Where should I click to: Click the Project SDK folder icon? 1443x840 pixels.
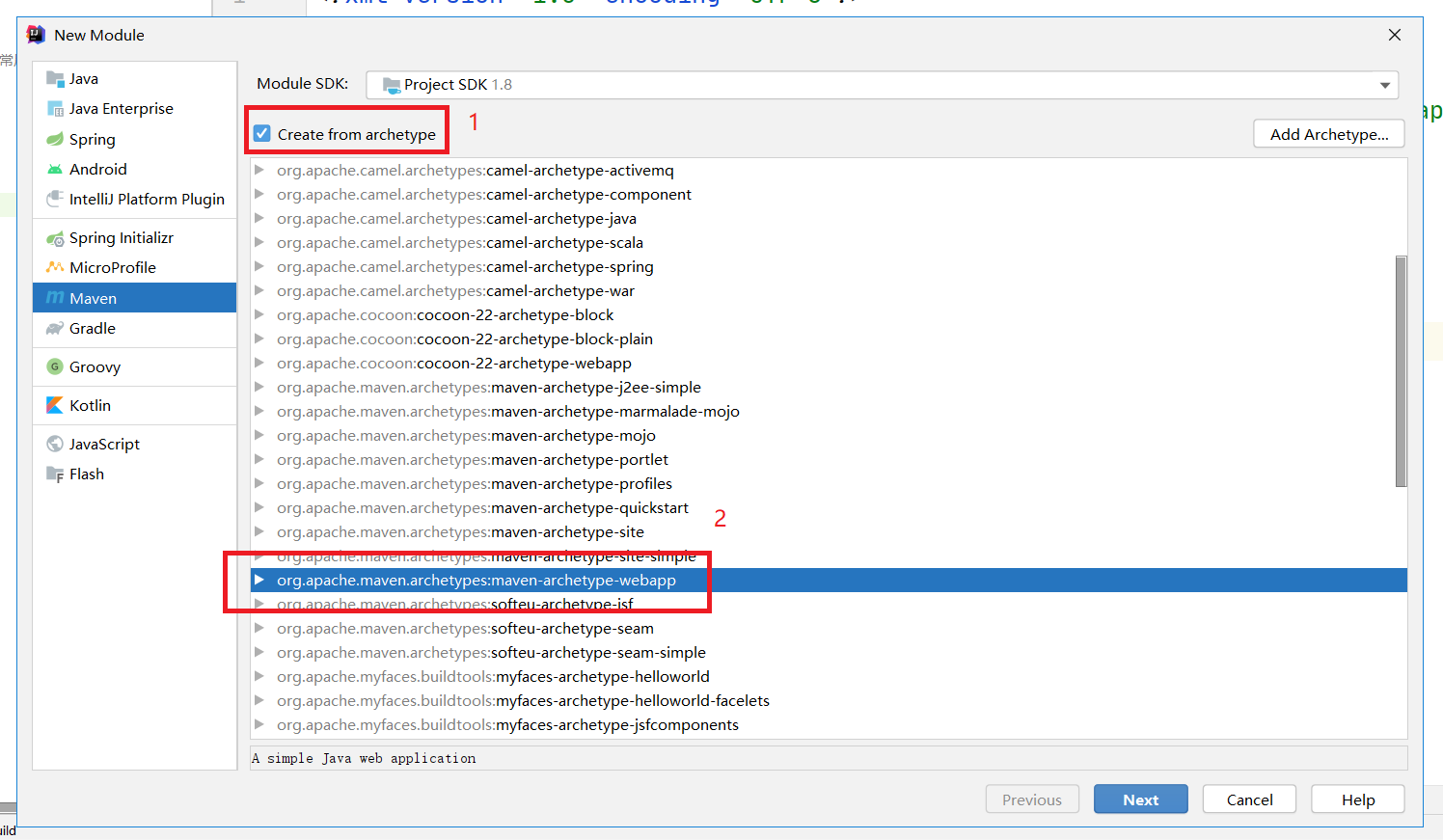coord(392,85)
